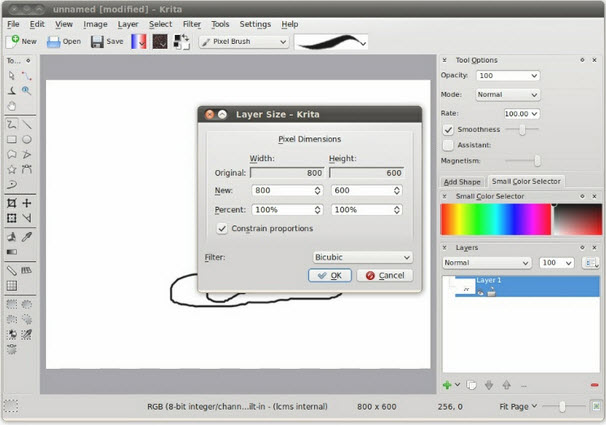Open the Layer menu

128,24
